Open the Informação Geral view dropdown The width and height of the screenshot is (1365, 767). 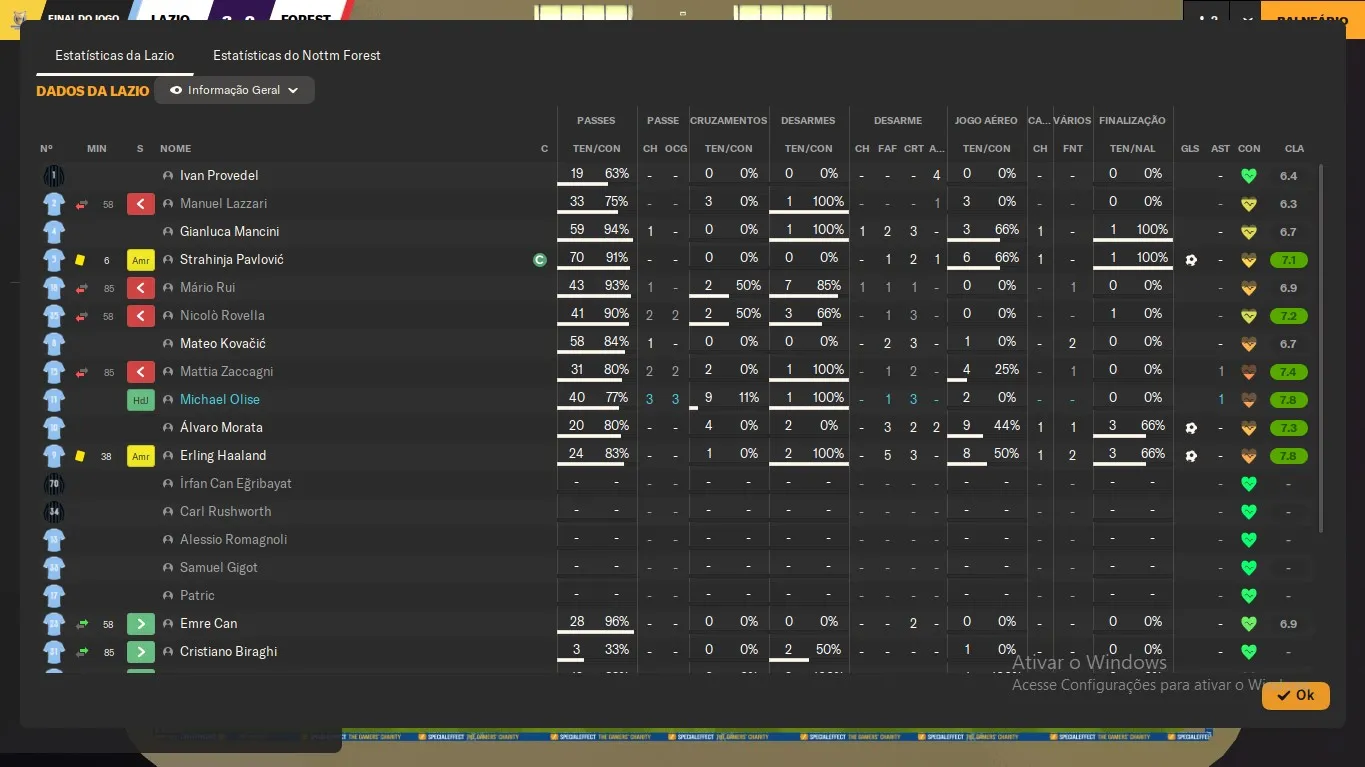234,90
